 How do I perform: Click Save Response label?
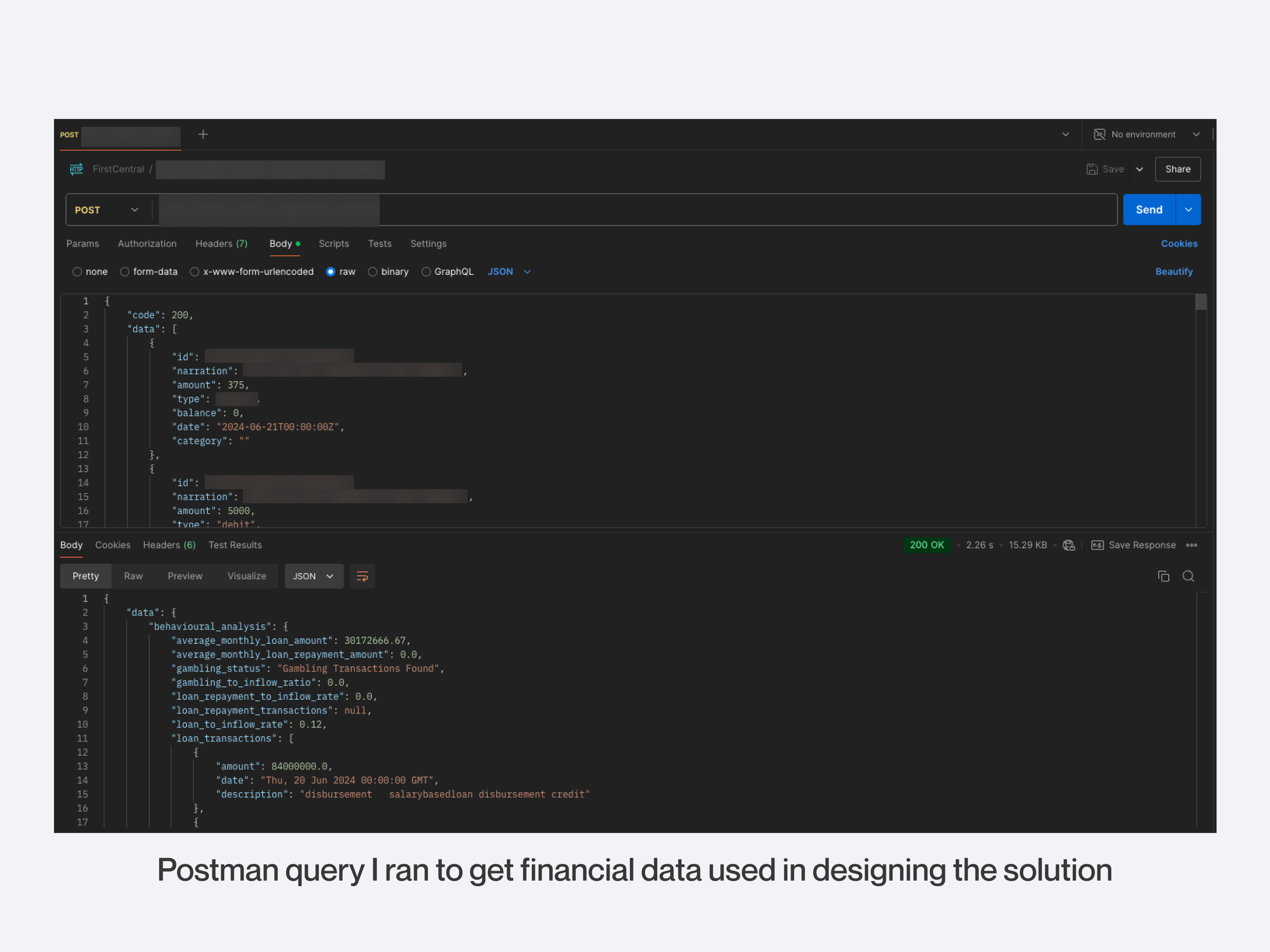coord(1141,545)
